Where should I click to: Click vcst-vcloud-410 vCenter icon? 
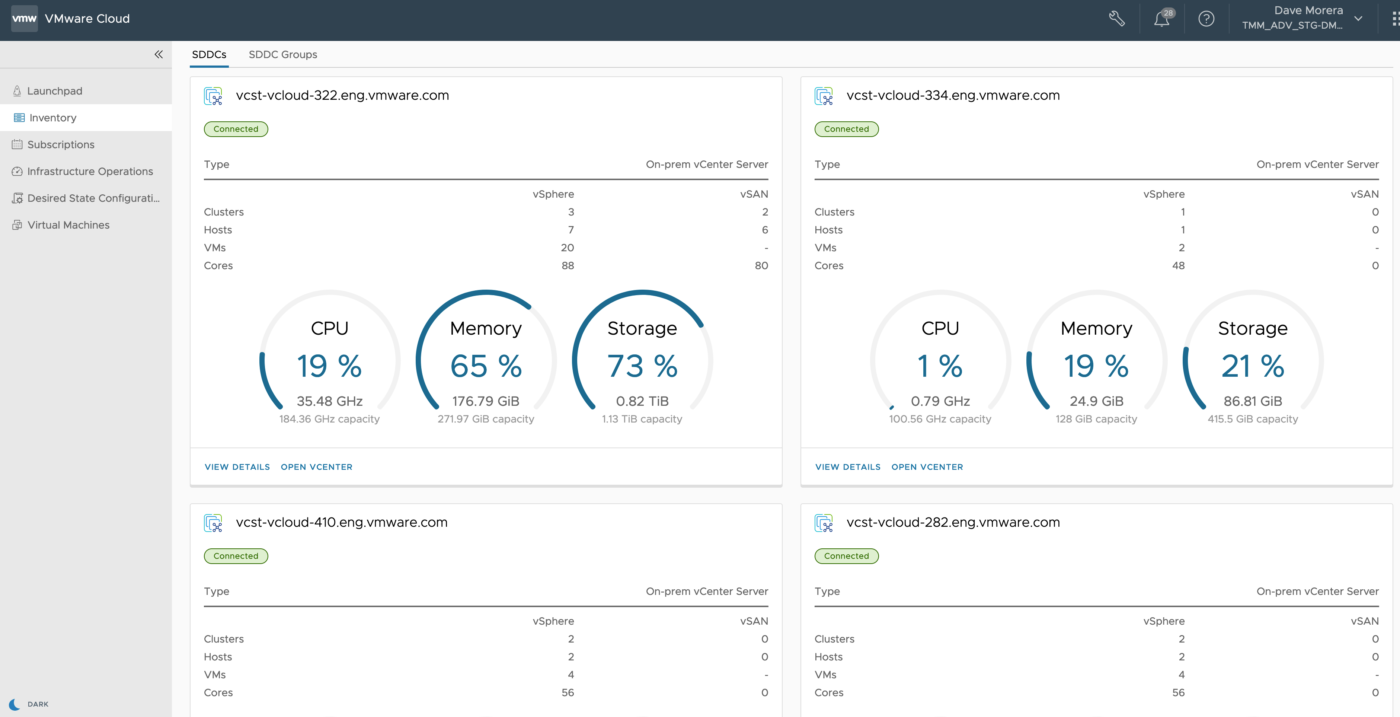(x=213, y=523)
